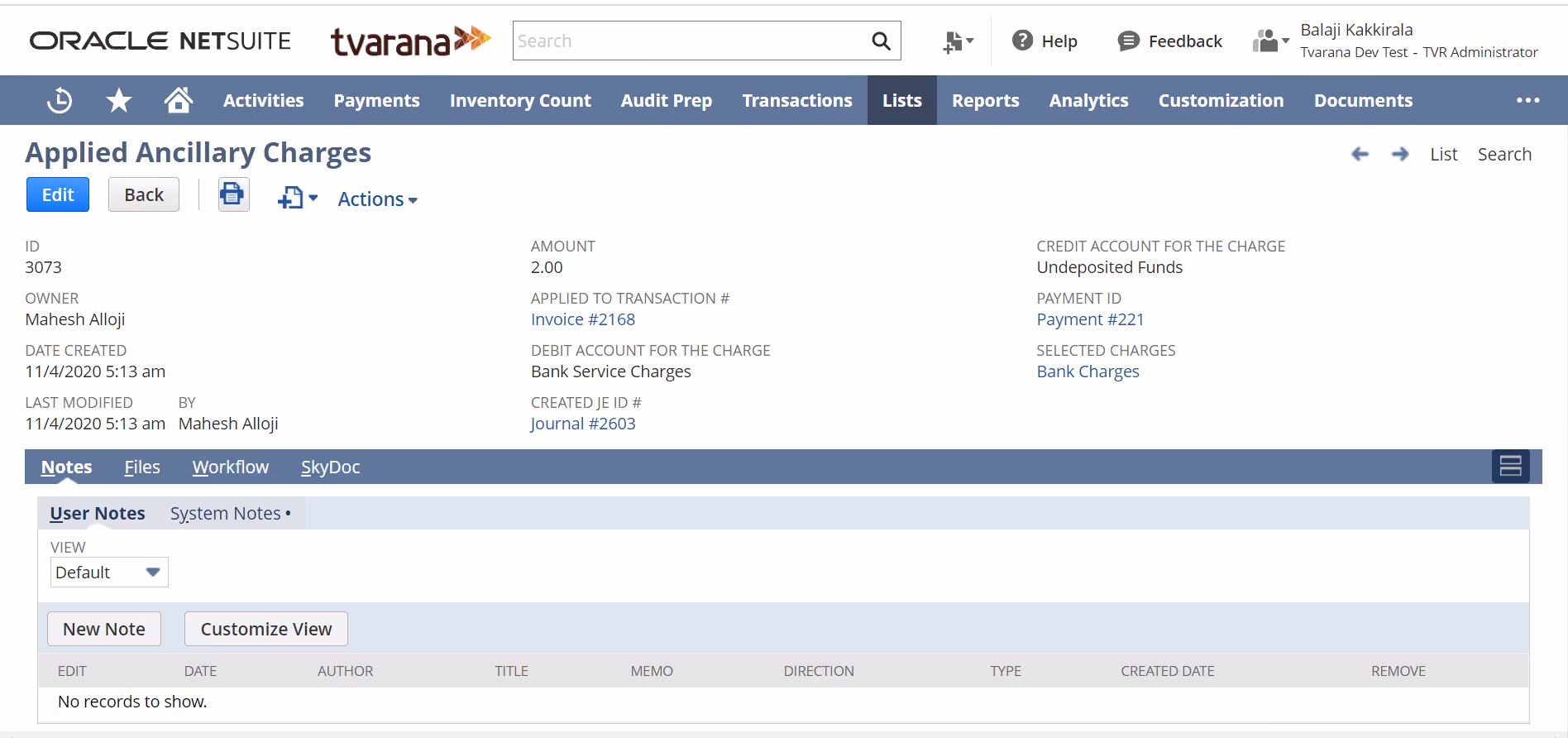Open the Invoice #2168 link
The height and width of the screenshot is (738, 1568).
(583, 319)
